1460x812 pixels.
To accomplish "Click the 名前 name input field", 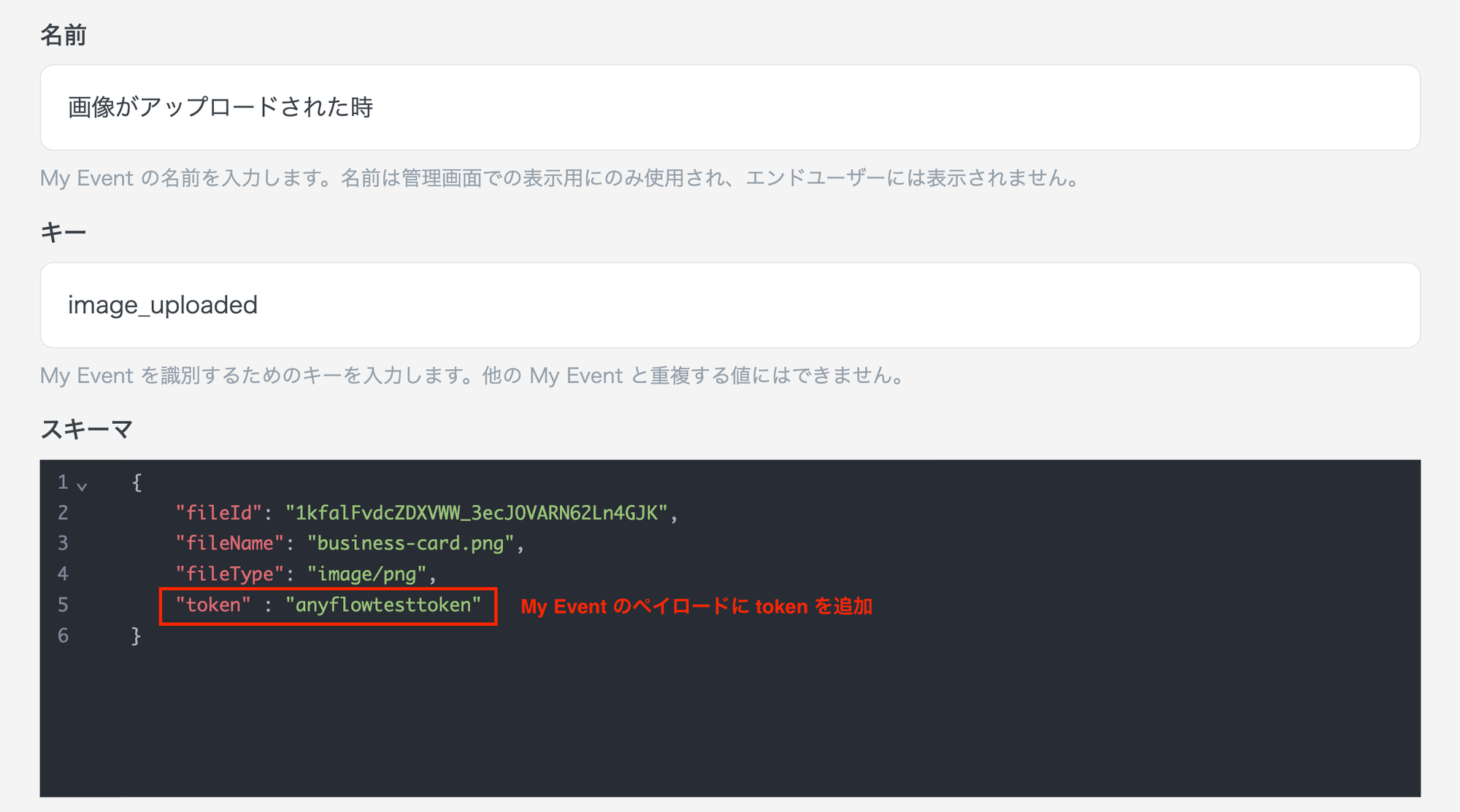I will click(730, 107).
